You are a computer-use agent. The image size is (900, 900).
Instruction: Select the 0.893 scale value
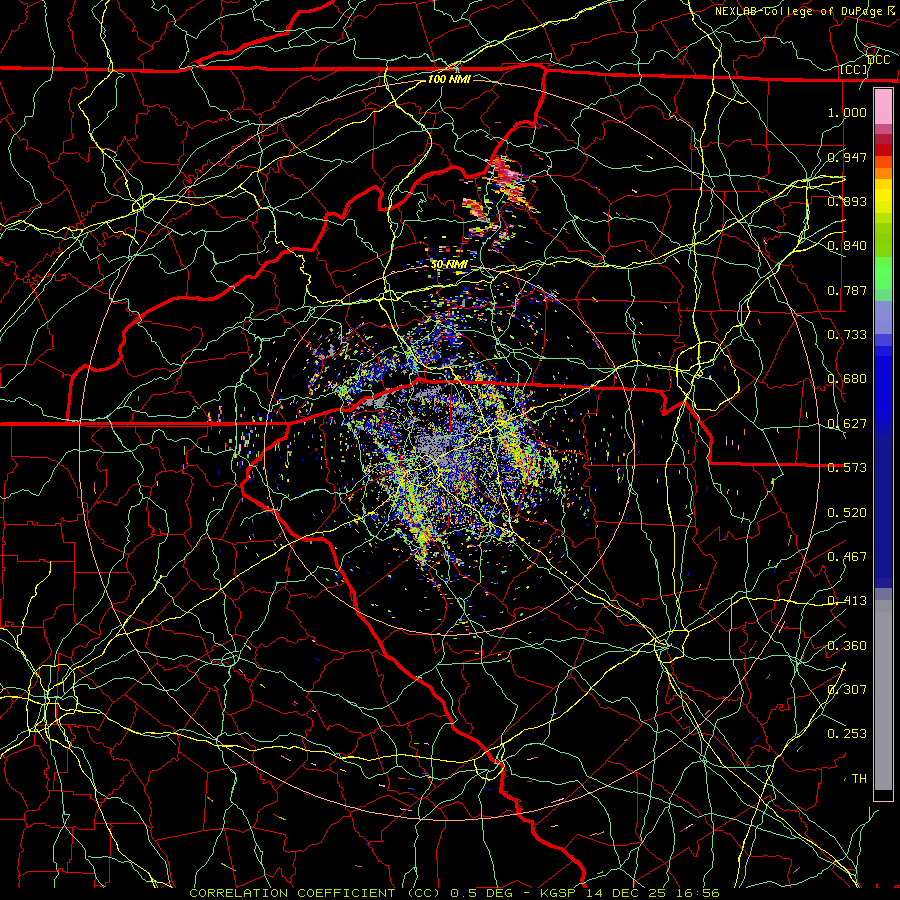pos(847,201)
